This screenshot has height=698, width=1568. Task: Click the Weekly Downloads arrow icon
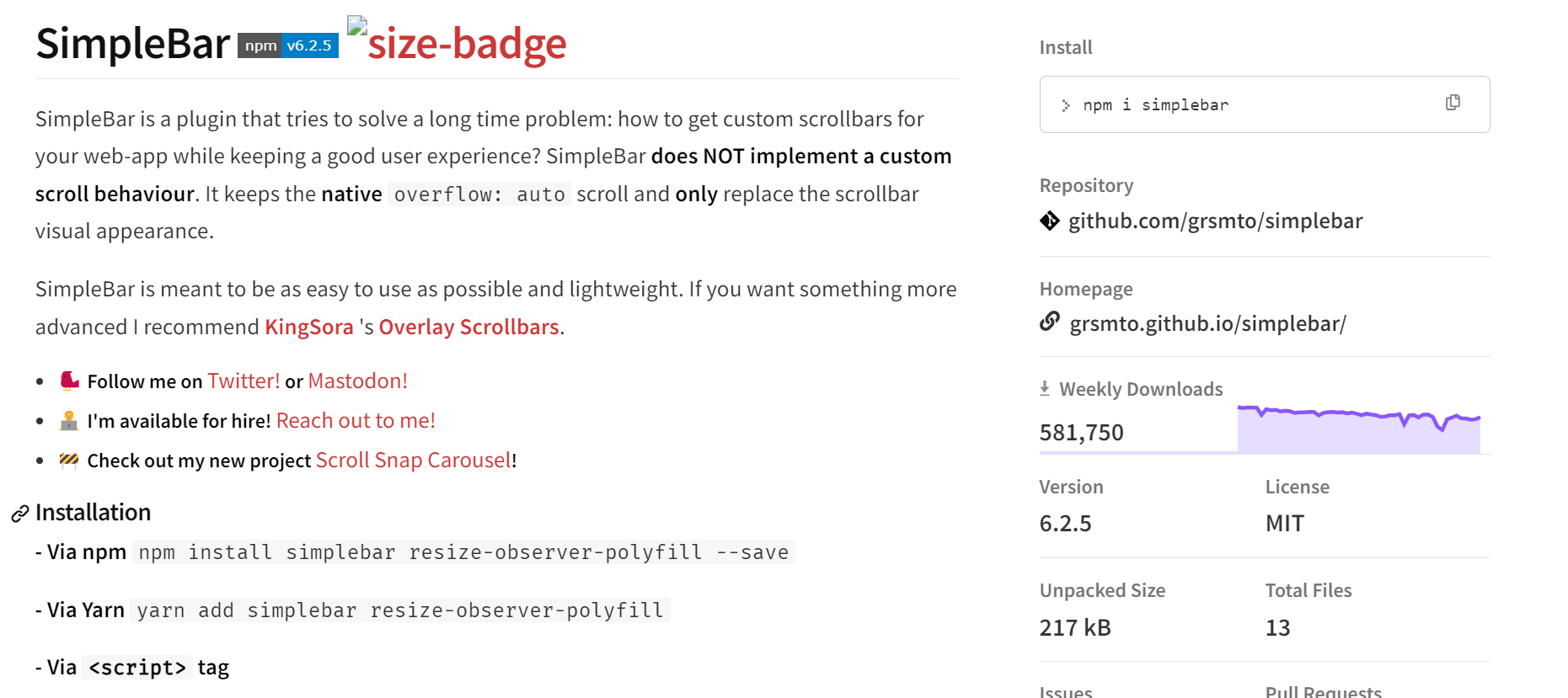point(1045,388)
